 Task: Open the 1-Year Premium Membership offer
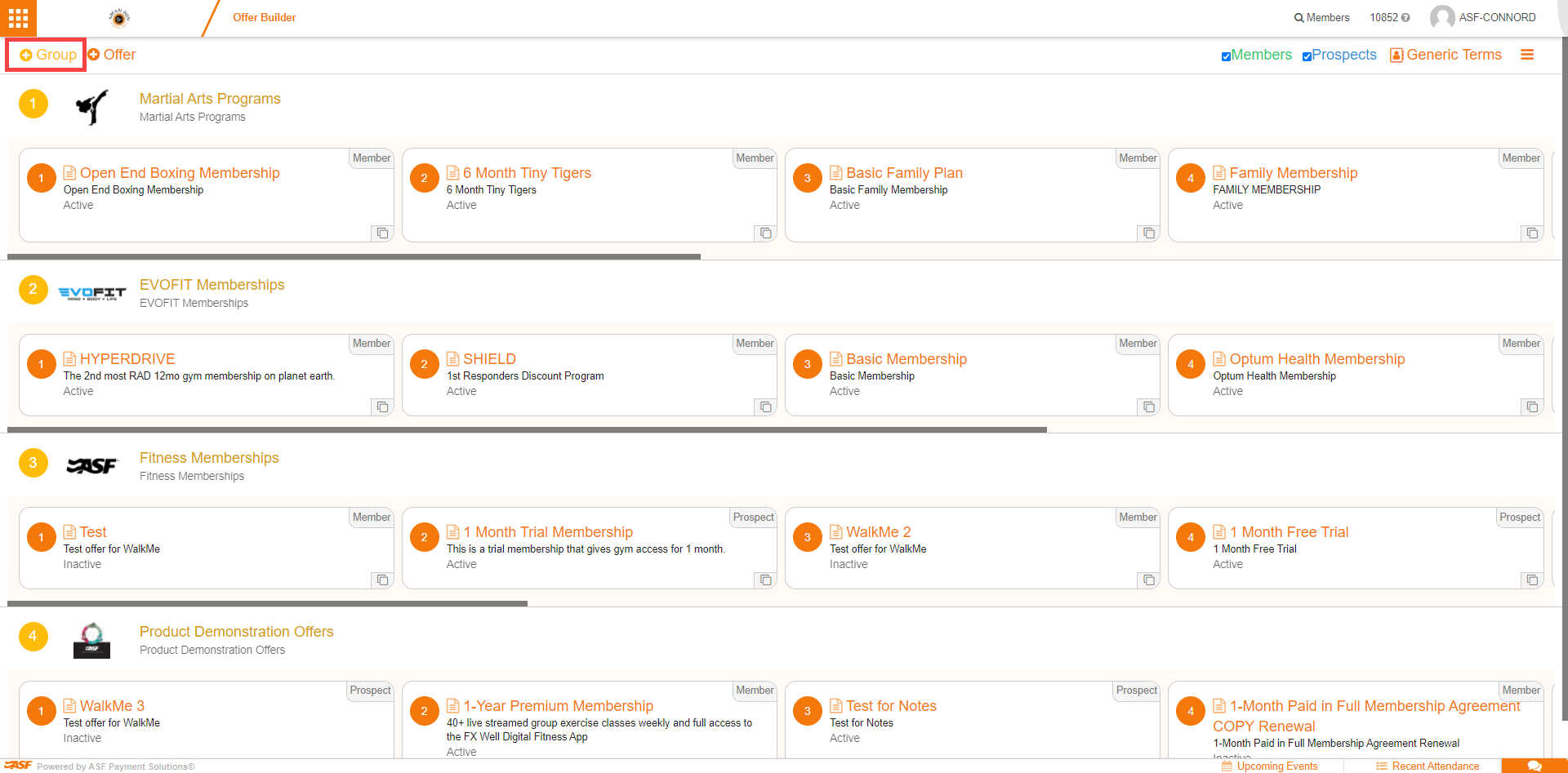coord(558,706)
